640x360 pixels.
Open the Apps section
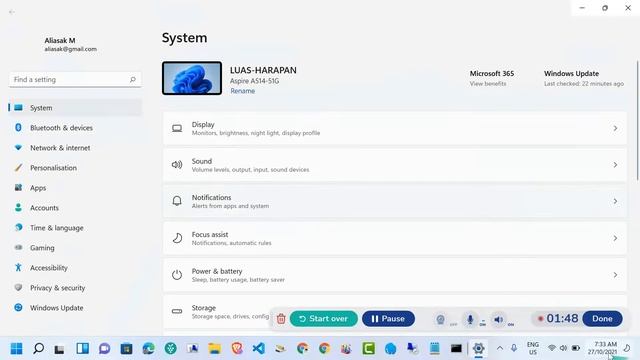pos(75,188)
